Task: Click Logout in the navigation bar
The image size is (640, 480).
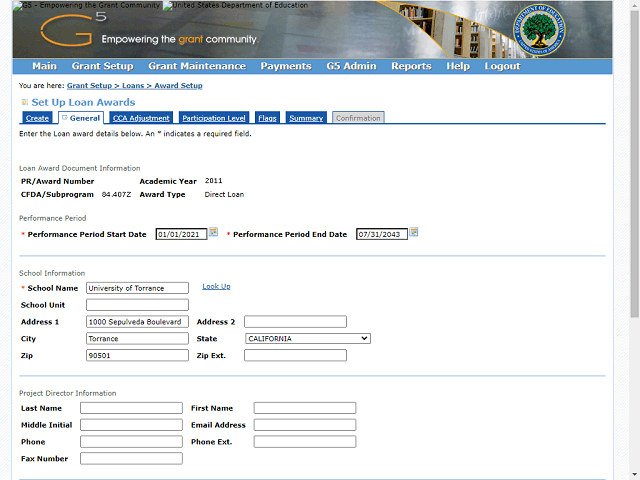Action: 502,66
